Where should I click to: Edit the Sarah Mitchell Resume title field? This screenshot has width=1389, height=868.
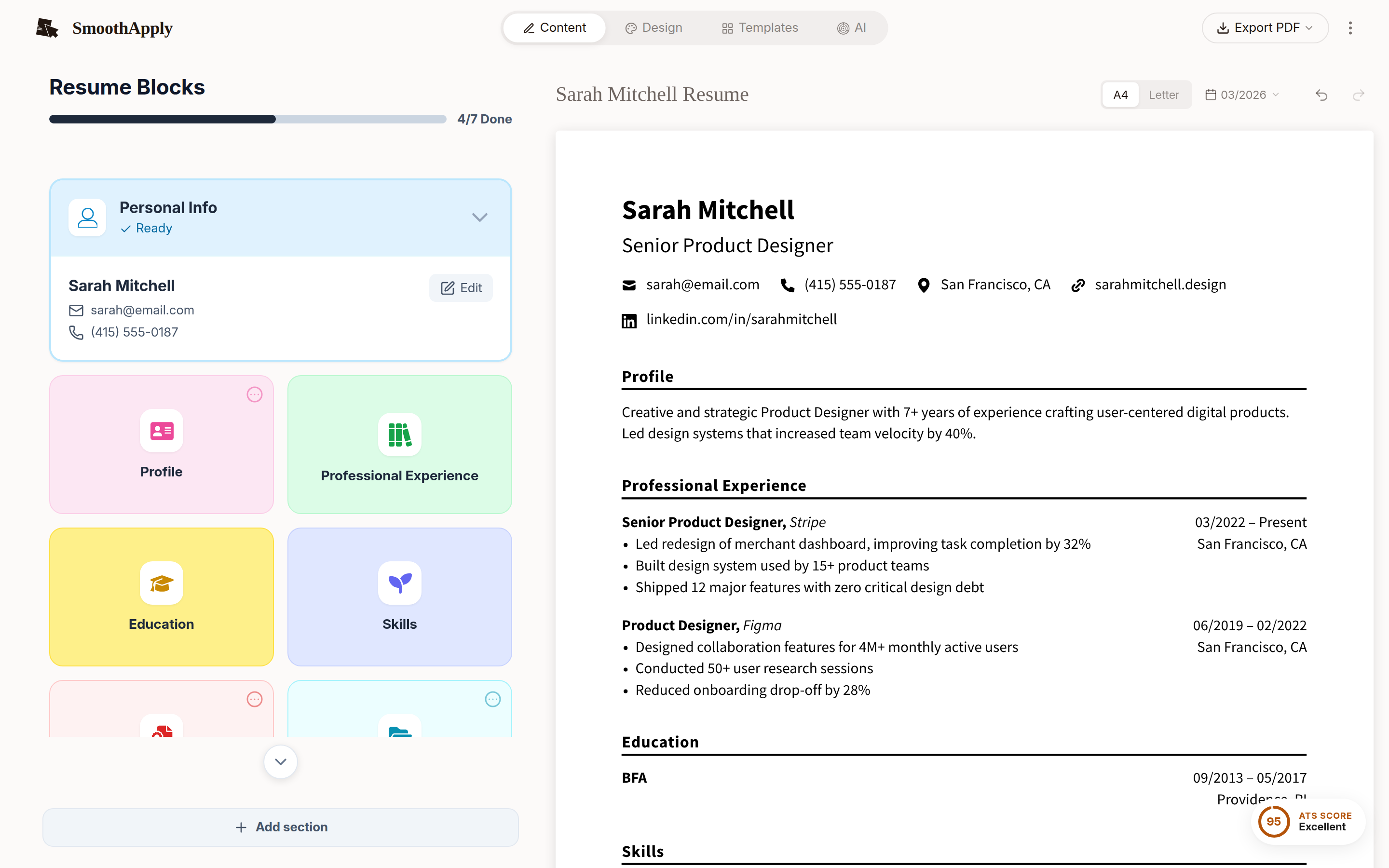(652, 94)
